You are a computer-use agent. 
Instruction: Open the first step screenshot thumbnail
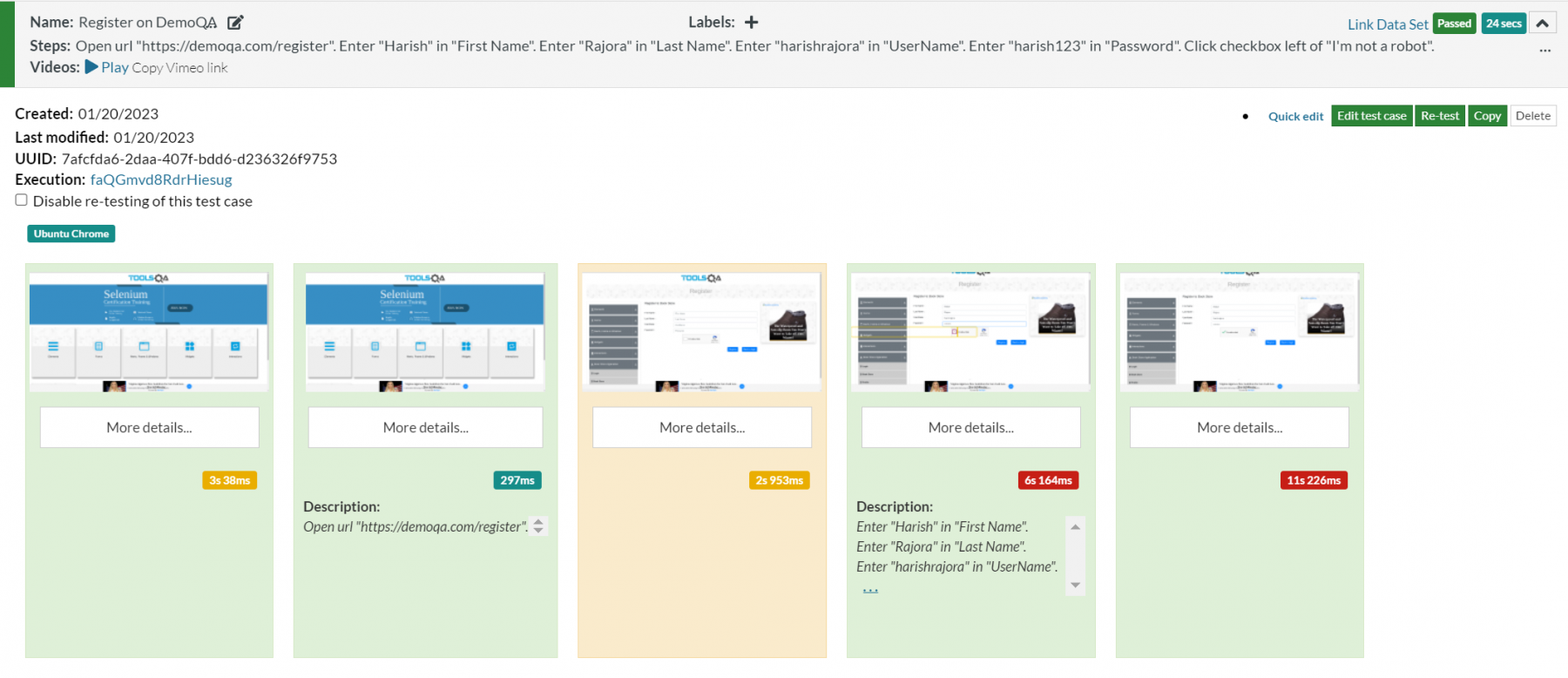(149, 331)
